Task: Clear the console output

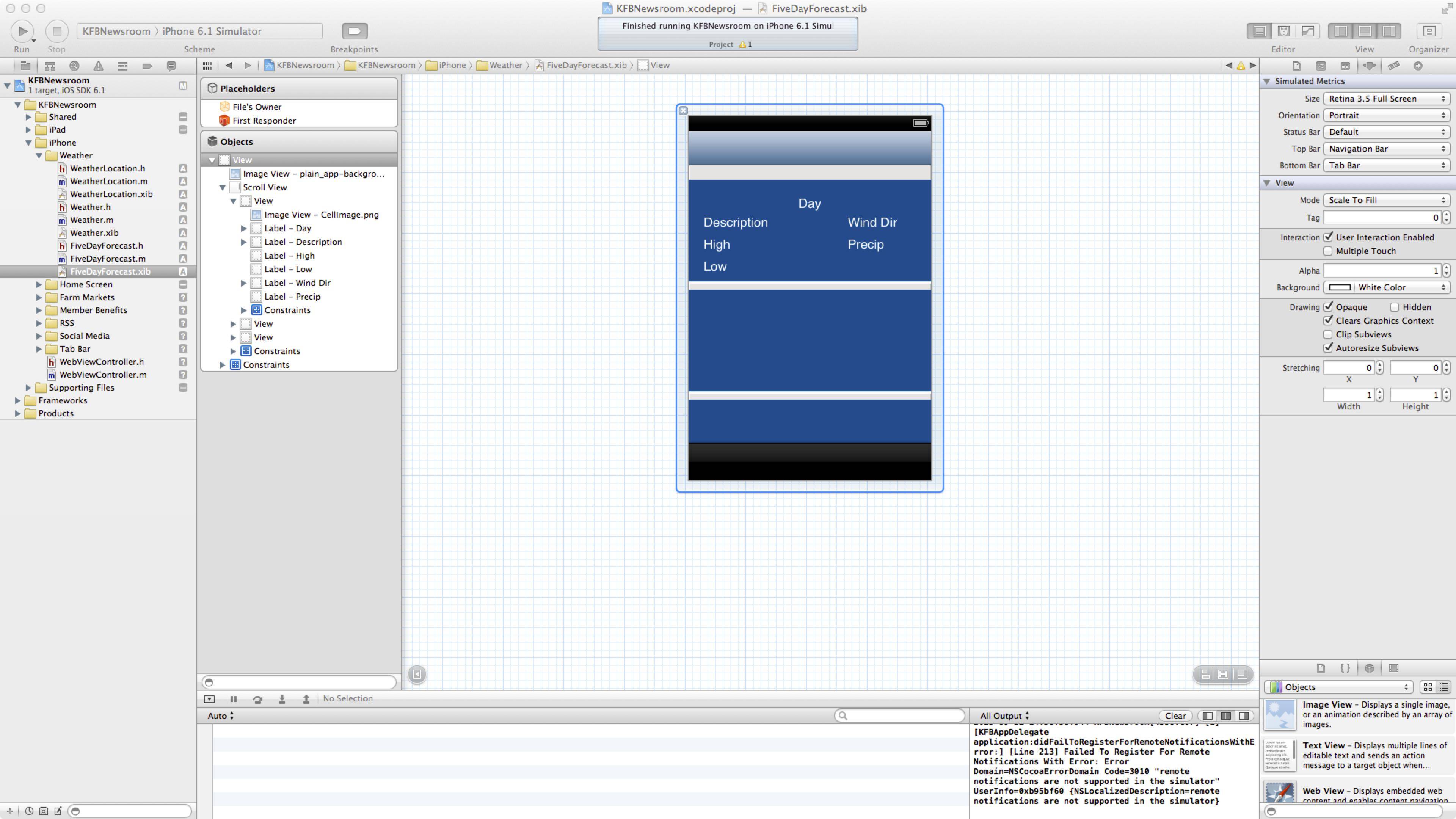Action: pyautogui.click(x=1175, y=715)
